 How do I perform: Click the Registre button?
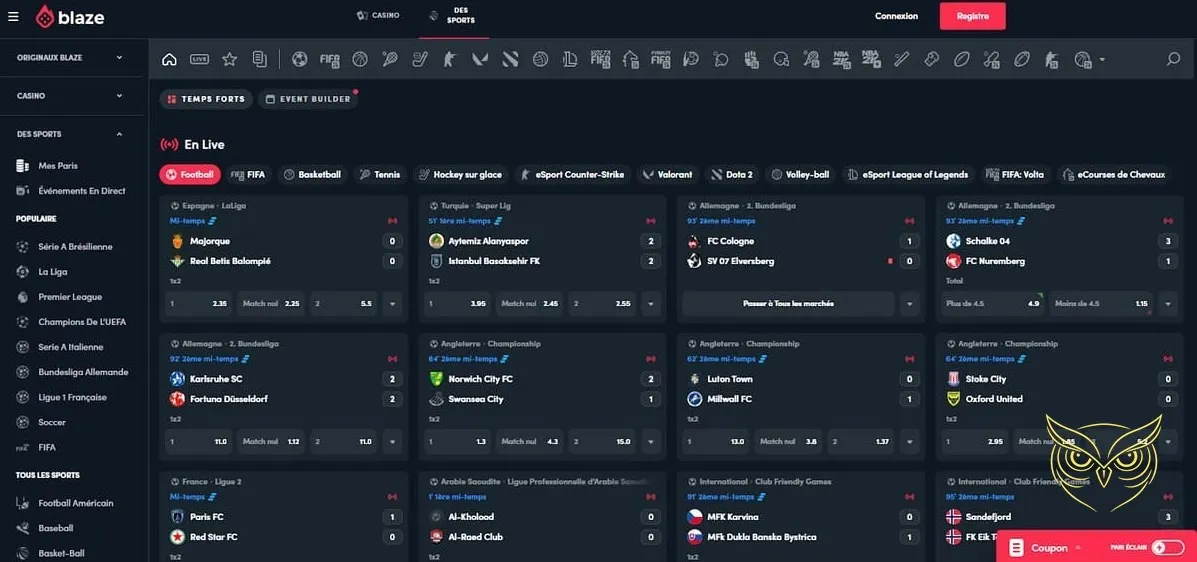click(972, 16)
